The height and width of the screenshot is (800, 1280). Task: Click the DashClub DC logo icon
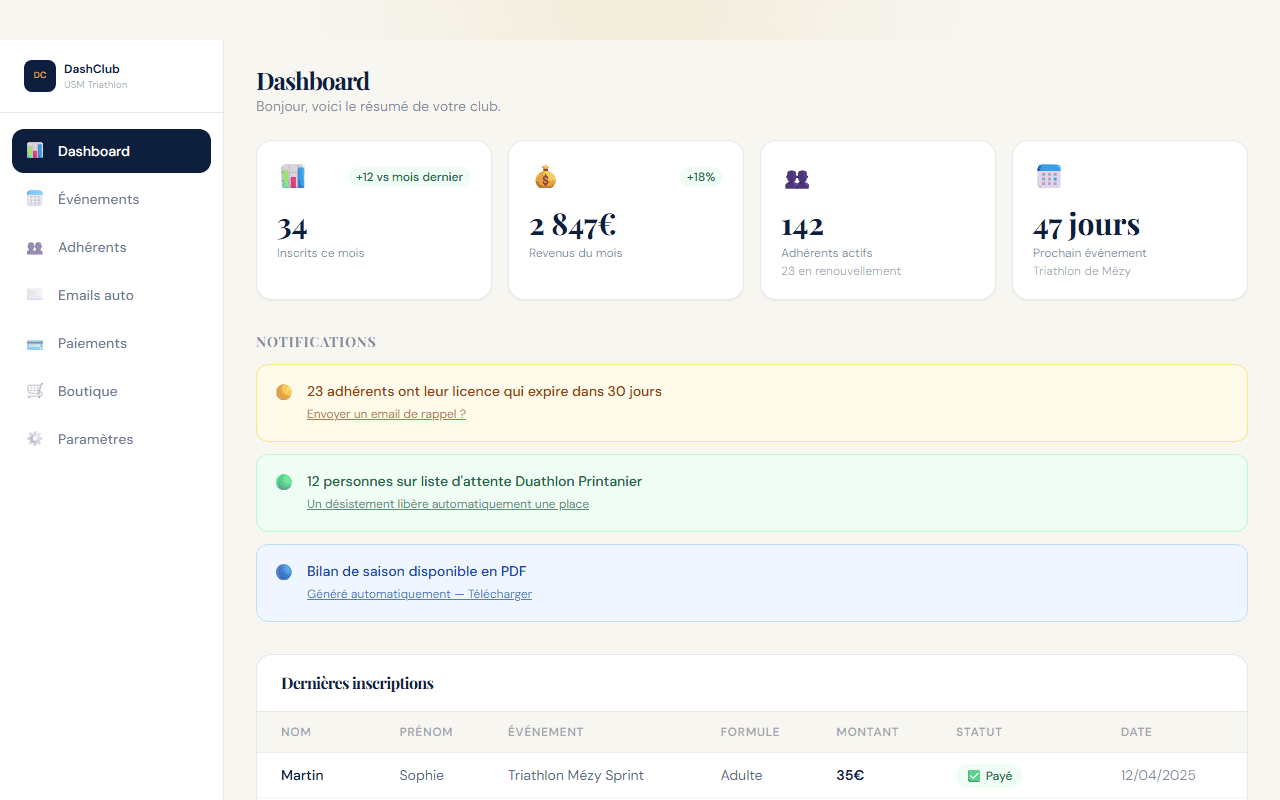(x=40, y=76)
